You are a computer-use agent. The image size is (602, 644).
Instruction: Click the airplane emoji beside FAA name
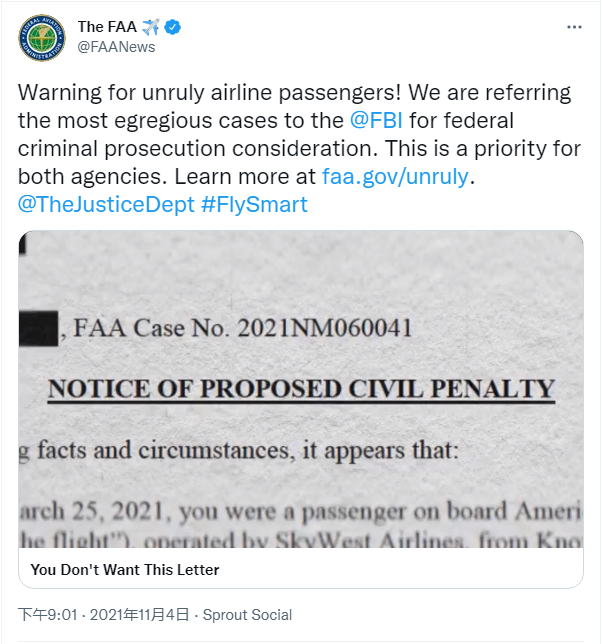[x=151, y=27]
